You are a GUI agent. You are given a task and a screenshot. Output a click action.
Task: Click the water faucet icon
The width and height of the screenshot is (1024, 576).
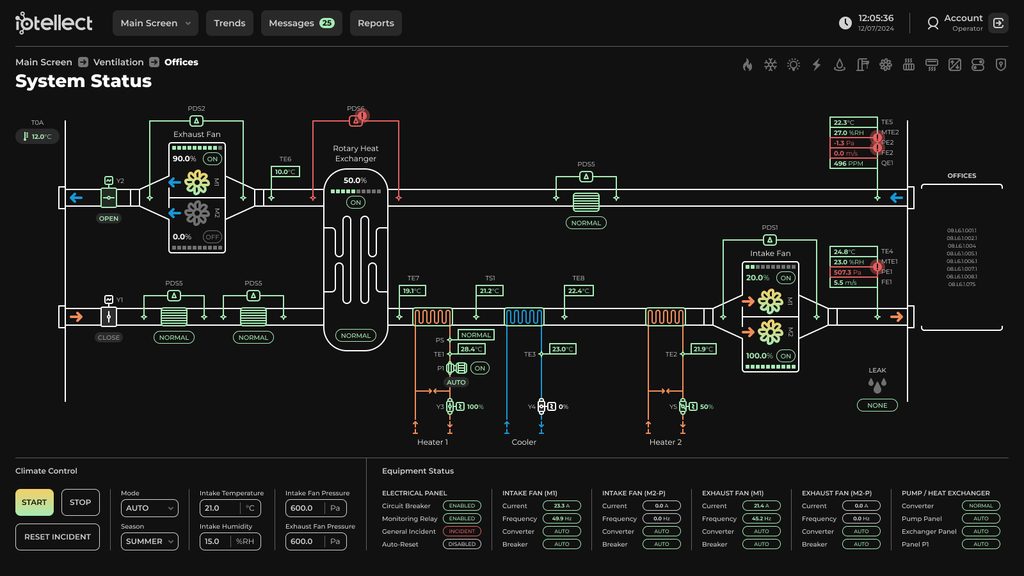pyautogui.click(x=863, y=65)
